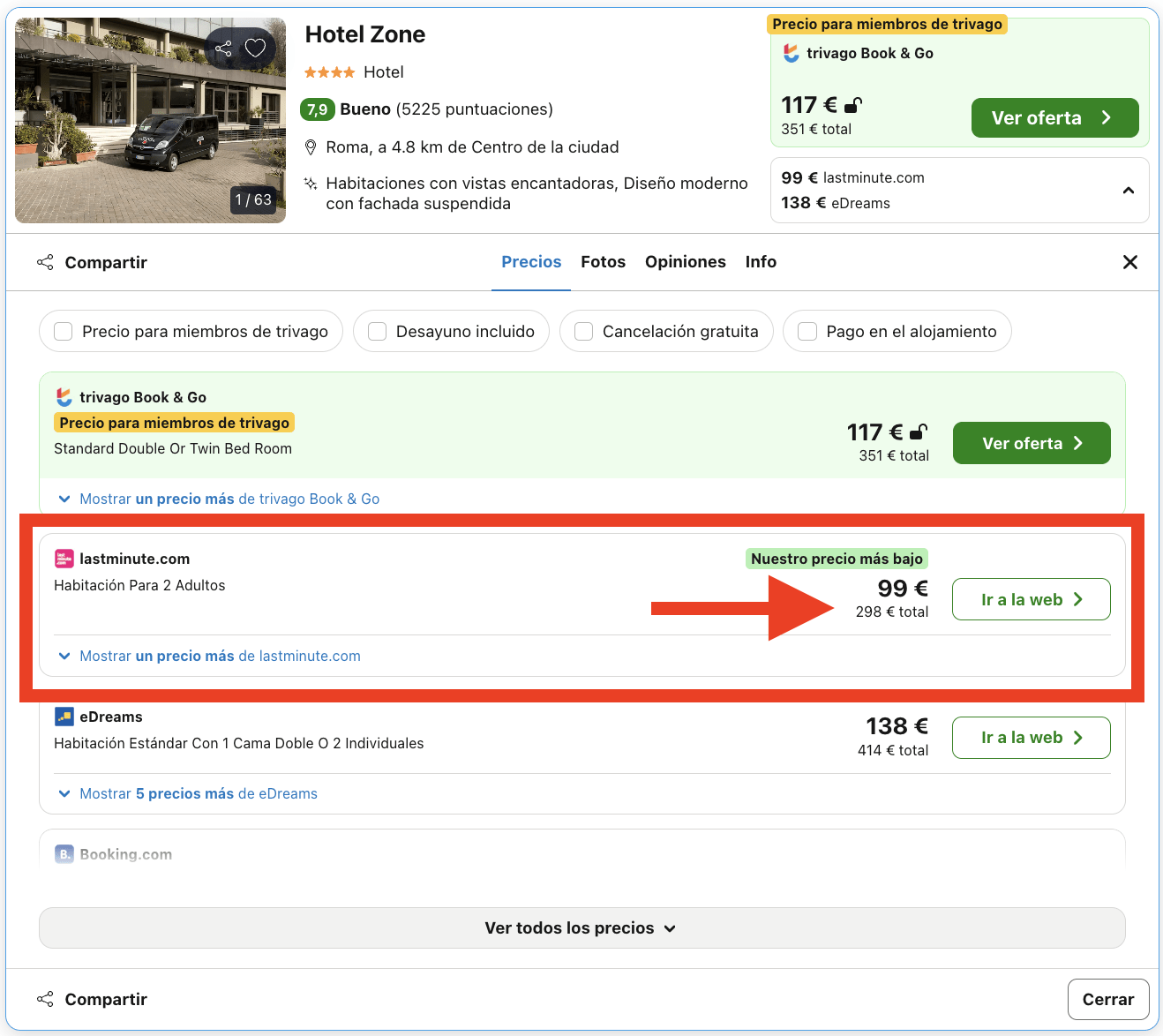Click the share icon beside bottom Compartir
The height and width of the screenshot is (1036, 1163).
click(x=45, y=999)
